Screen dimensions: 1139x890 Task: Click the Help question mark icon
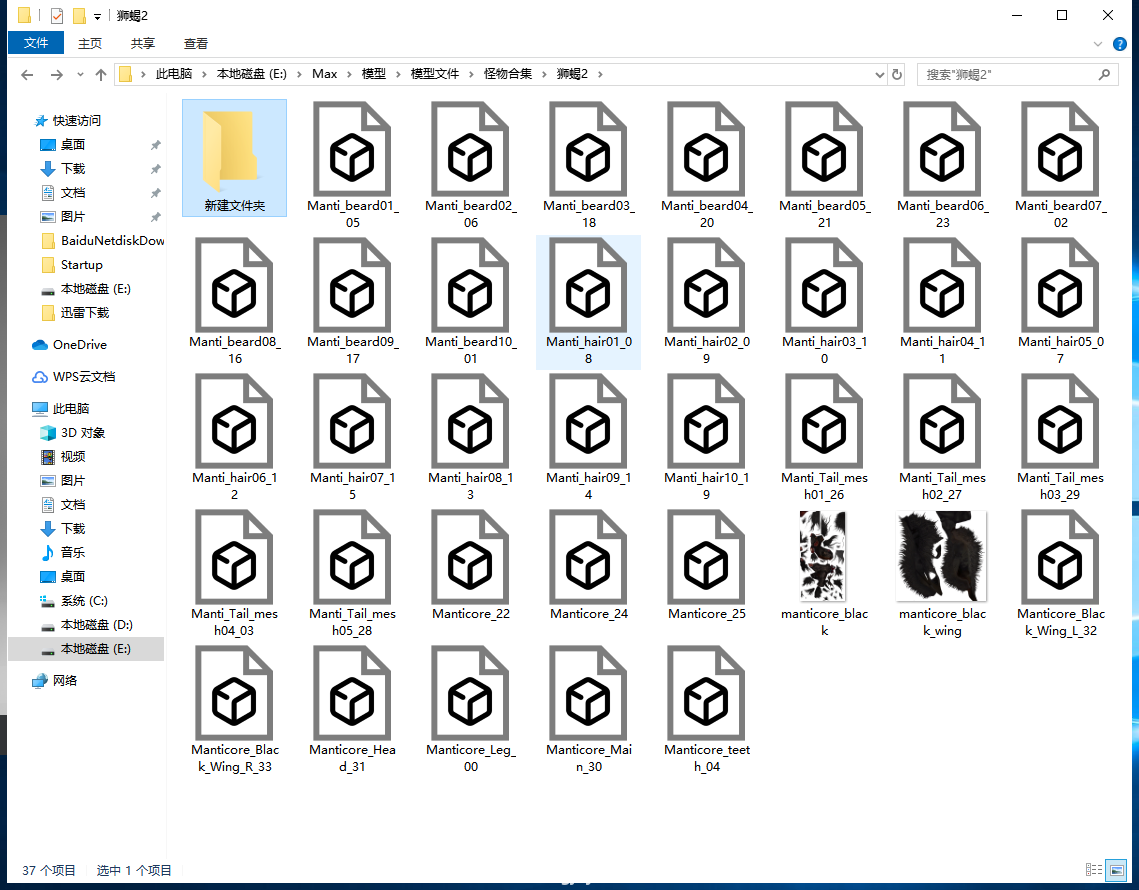(1119, 43)
